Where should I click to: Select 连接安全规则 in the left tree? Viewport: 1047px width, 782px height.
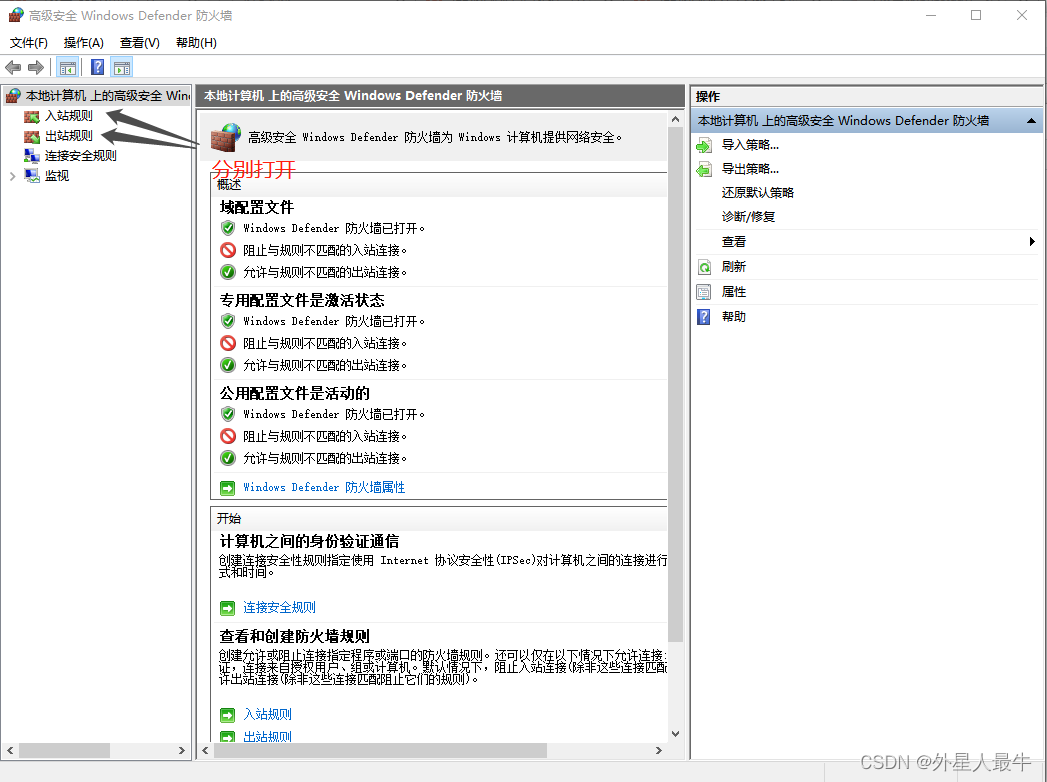81,156
